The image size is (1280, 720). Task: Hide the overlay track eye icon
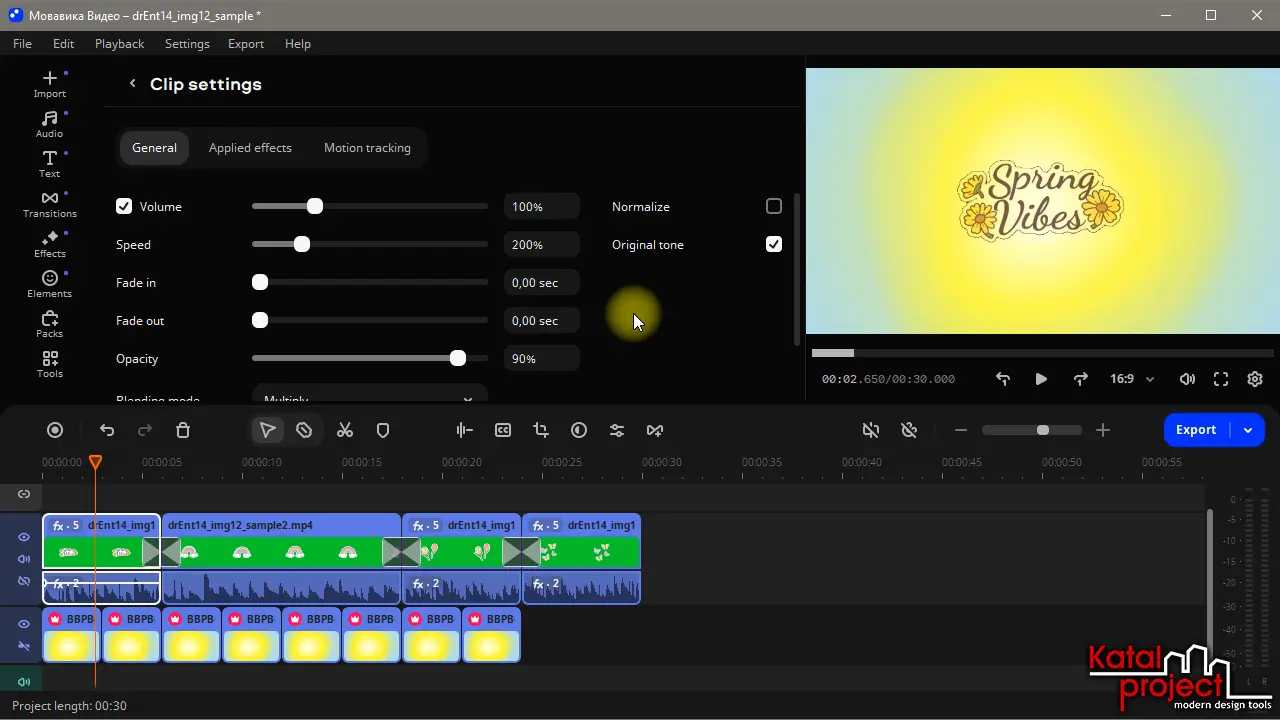tap(24, 624)
